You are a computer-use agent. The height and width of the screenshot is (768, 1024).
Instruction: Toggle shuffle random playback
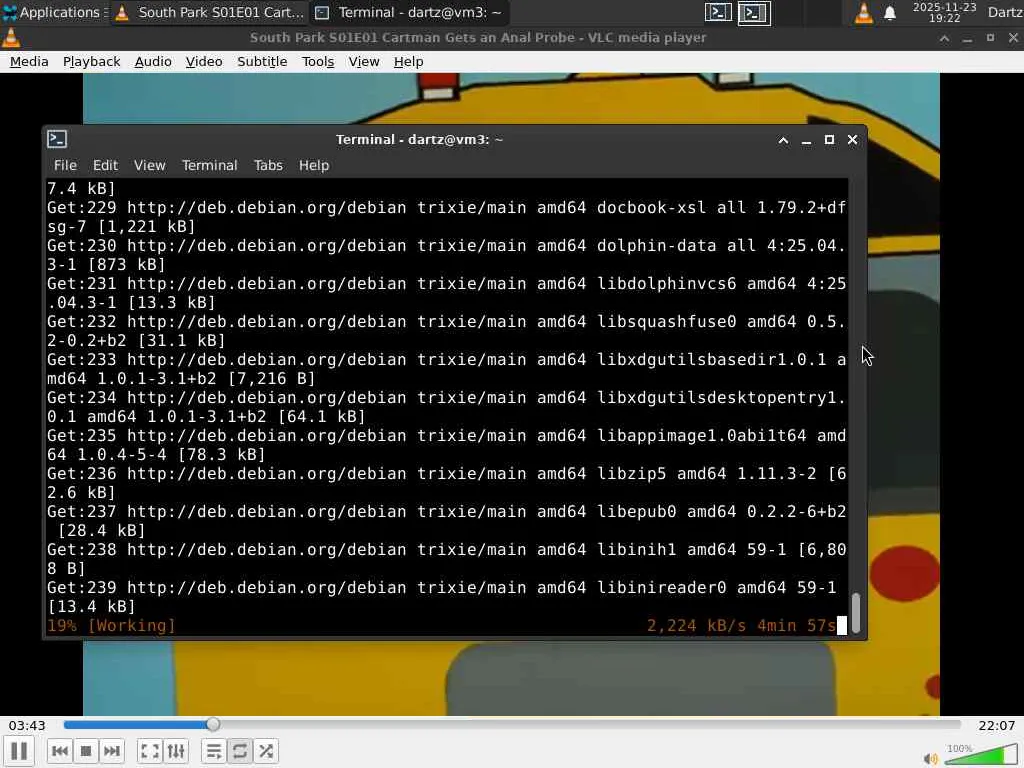tap(266, 751)
